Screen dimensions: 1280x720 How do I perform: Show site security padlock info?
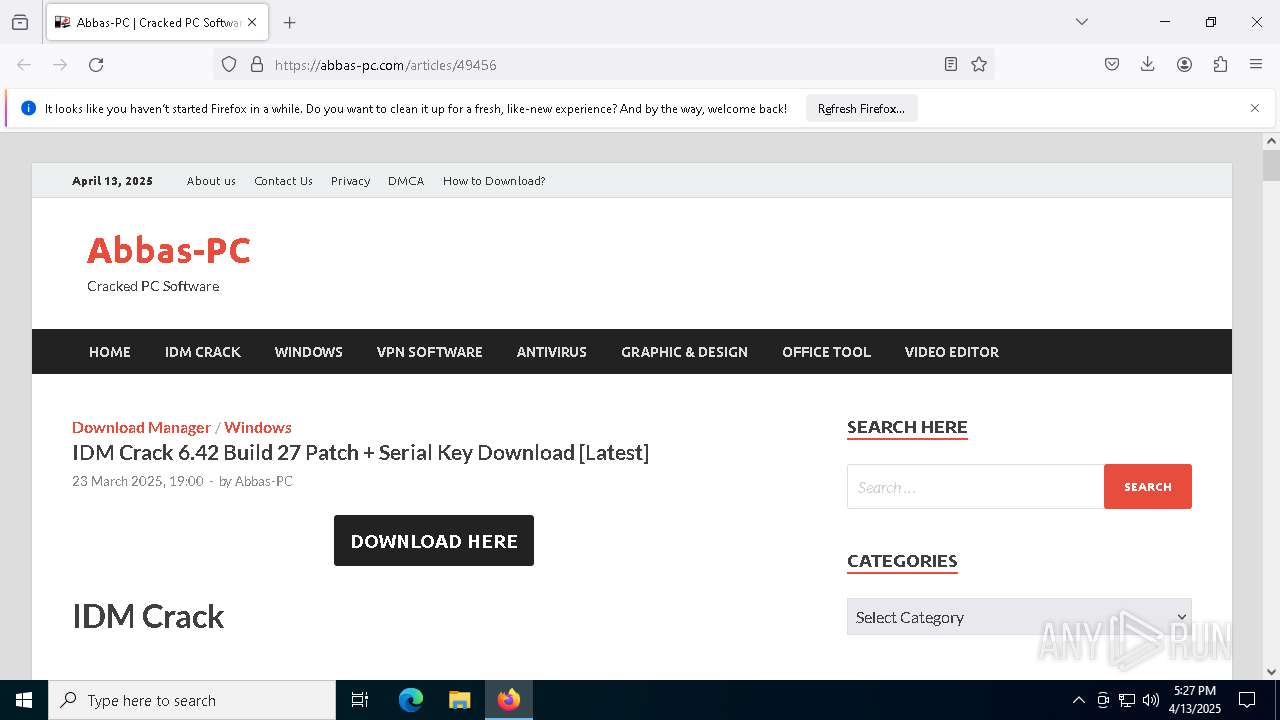257,64
